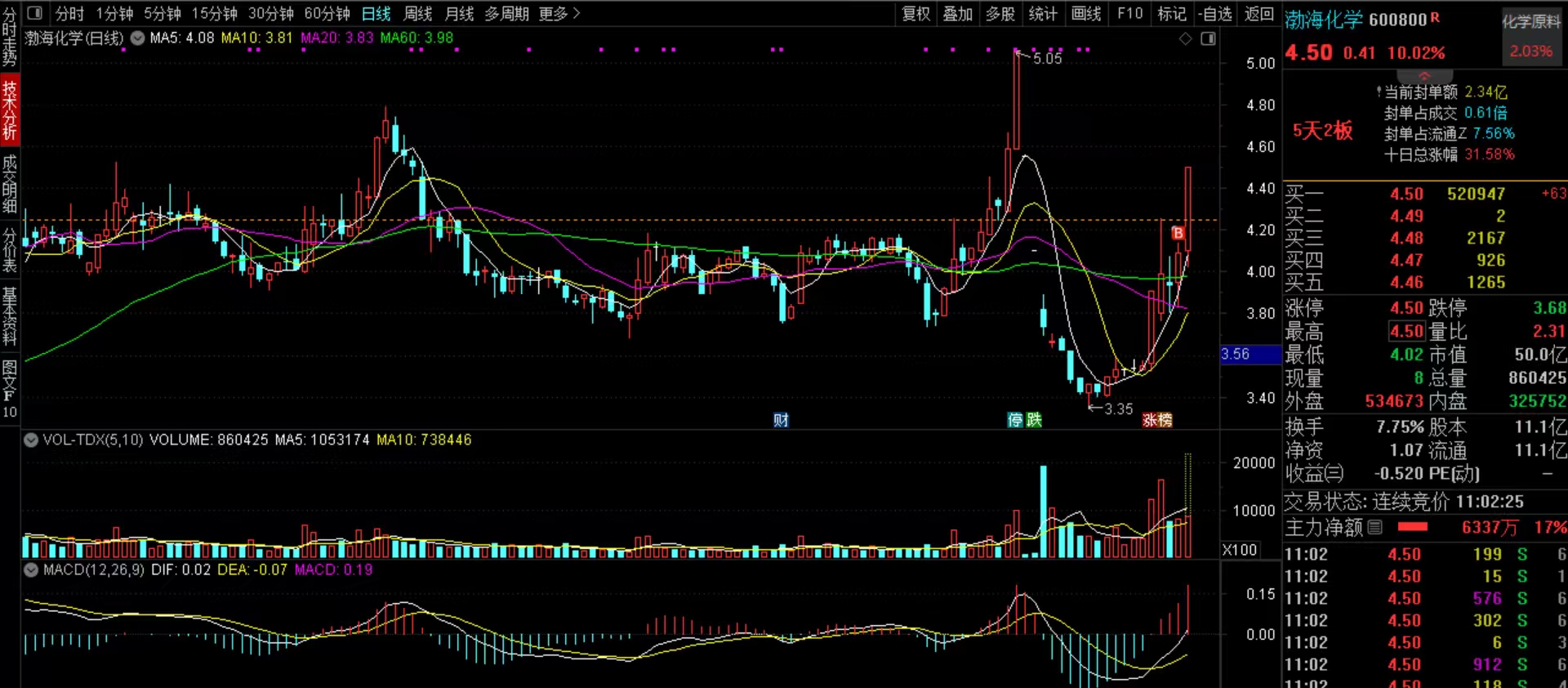Viewport: 1568px width, 688px height.
Task: Click the 跌 event marker below the chart
Action: [x=1034, y=420]
